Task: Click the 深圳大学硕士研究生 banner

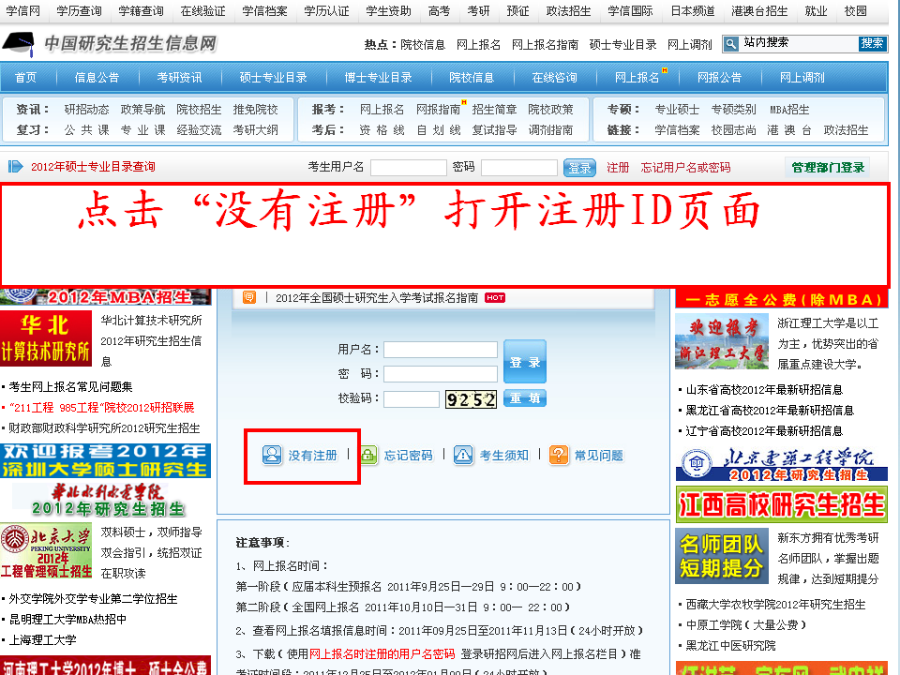Action: click(x=106, y=460)
